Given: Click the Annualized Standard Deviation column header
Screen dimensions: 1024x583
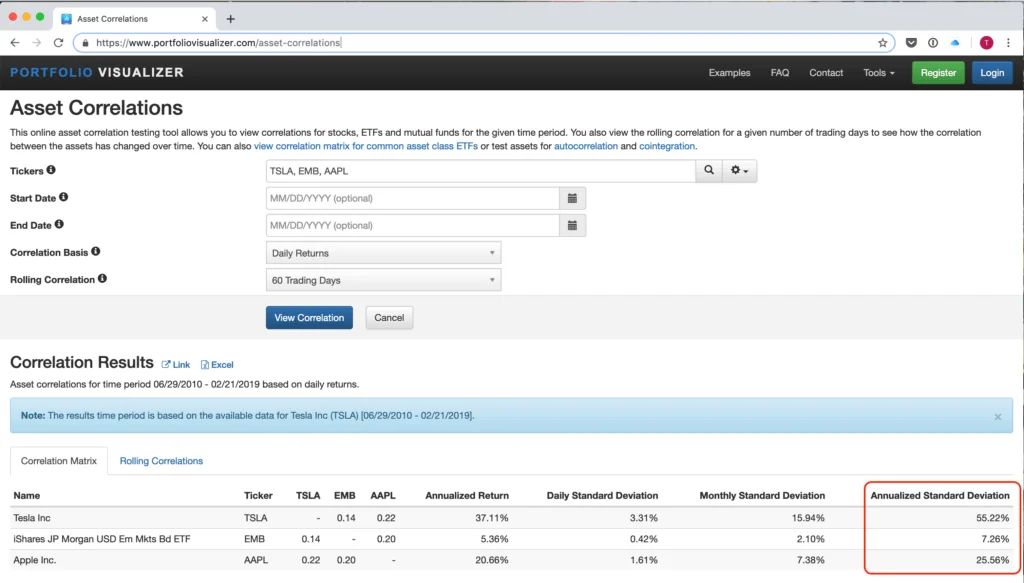Looking at the screenshot, I should click(x=940, y=496).
